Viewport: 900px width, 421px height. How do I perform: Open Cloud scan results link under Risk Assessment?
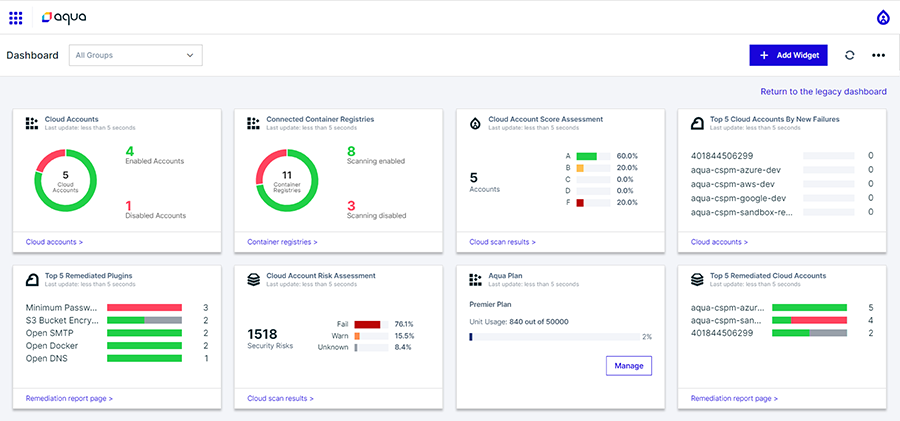pyautogui.click(x=281, y=398)
